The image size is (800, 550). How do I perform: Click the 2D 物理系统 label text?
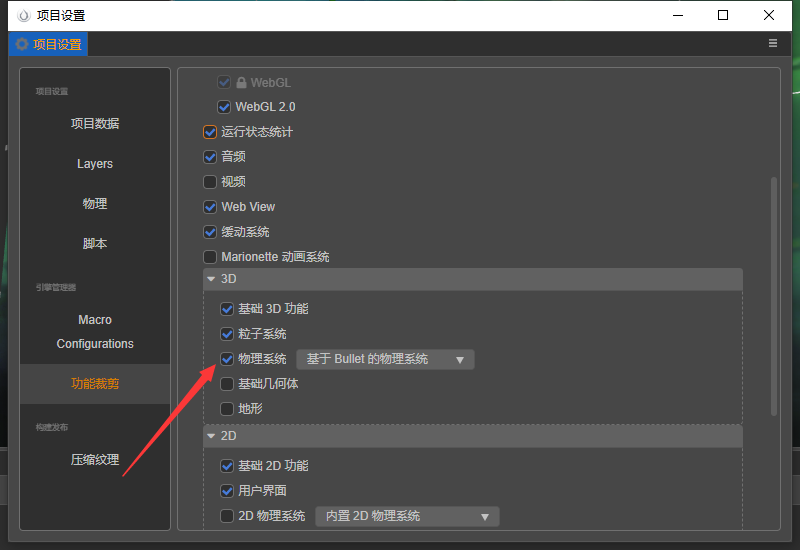pos(271,516)
